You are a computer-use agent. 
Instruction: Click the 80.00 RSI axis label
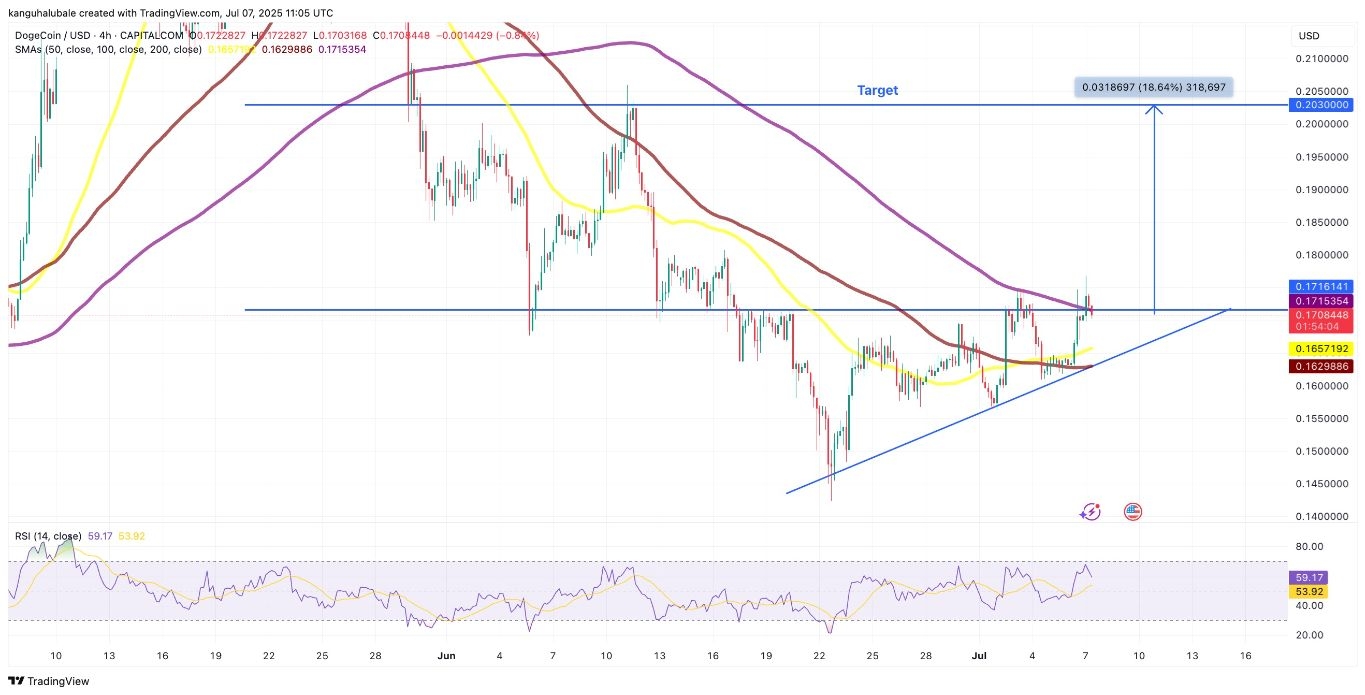click(x=1312, y=546)
